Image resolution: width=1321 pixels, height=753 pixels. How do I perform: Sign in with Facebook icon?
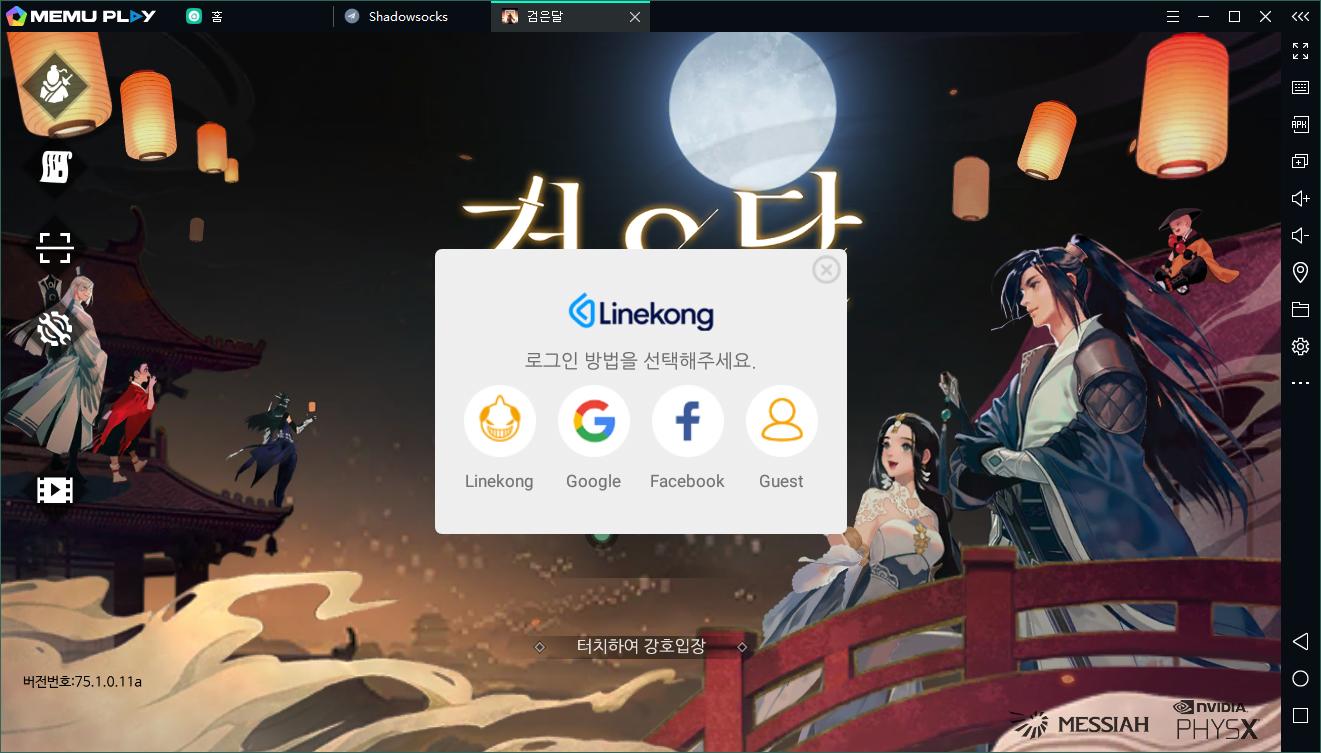687,421
